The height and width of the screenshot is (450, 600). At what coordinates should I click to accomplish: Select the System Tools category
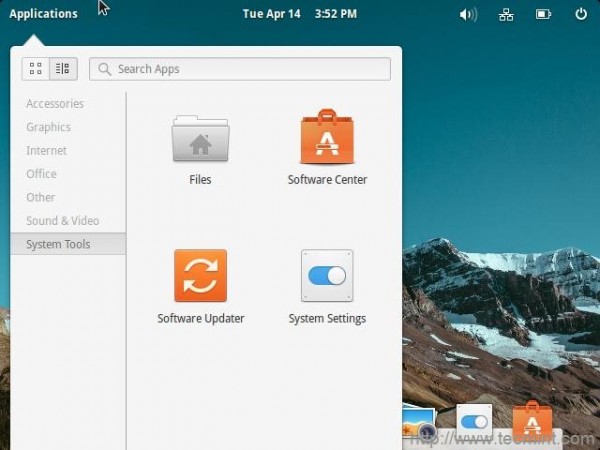pyautogui.click(x=68, y=244)
